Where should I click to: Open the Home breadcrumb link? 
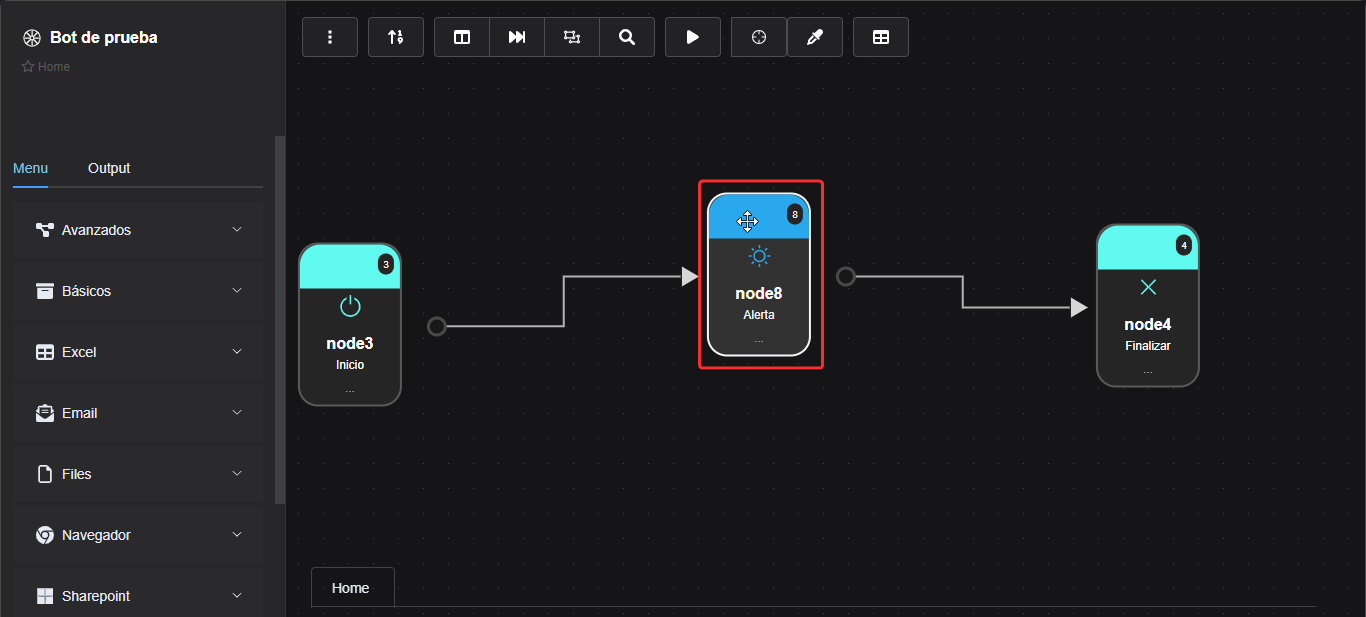point(54,67)
